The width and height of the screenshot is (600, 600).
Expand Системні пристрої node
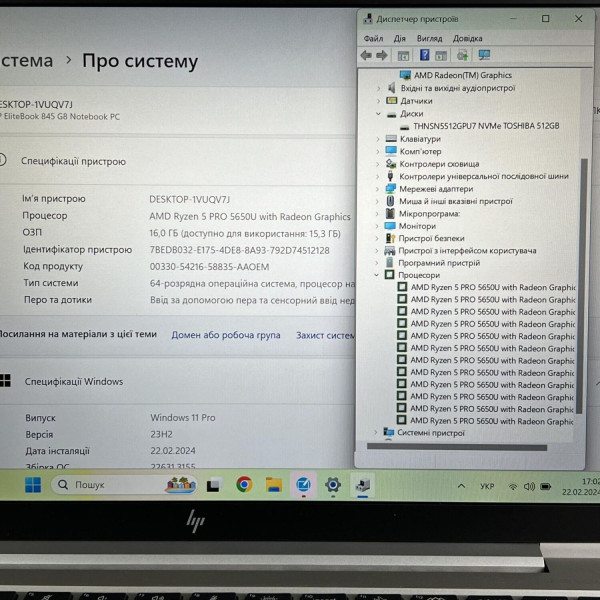click(x=375, y=432)
